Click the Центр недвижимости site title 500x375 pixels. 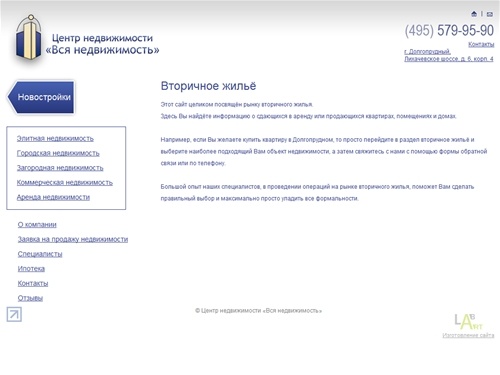102,44
